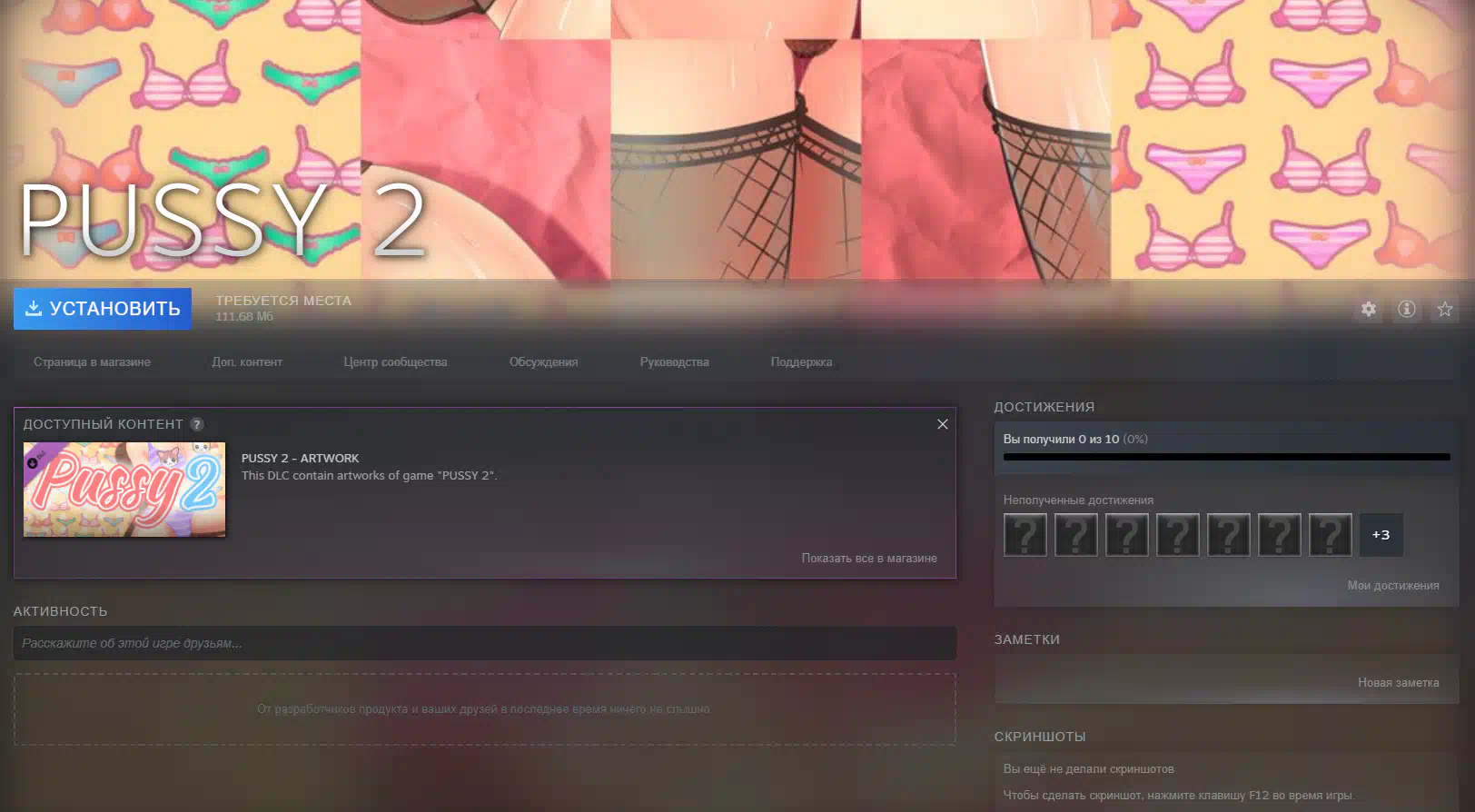The image size is (1475, 812).
Task: Click the +3 more achievements button
Action: pos(1381,535)
